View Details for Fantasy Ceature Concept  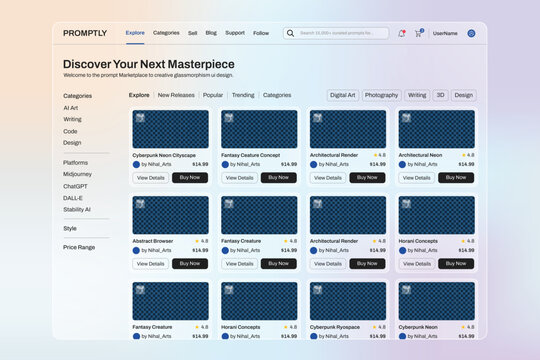point(239,178)
